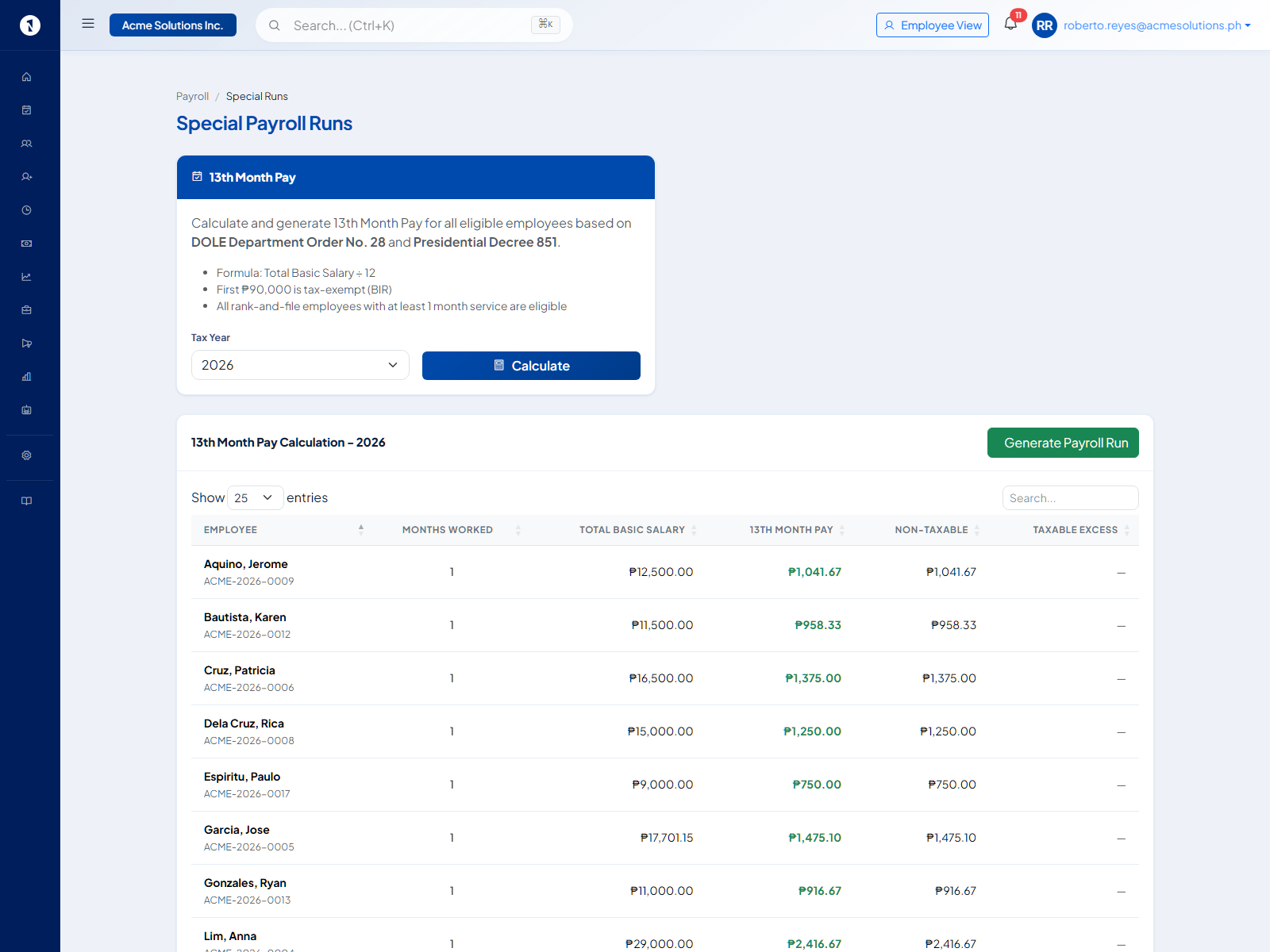Sort by Months Worked column
Screen dimensions: 1270x952
(x=451, y=530)
